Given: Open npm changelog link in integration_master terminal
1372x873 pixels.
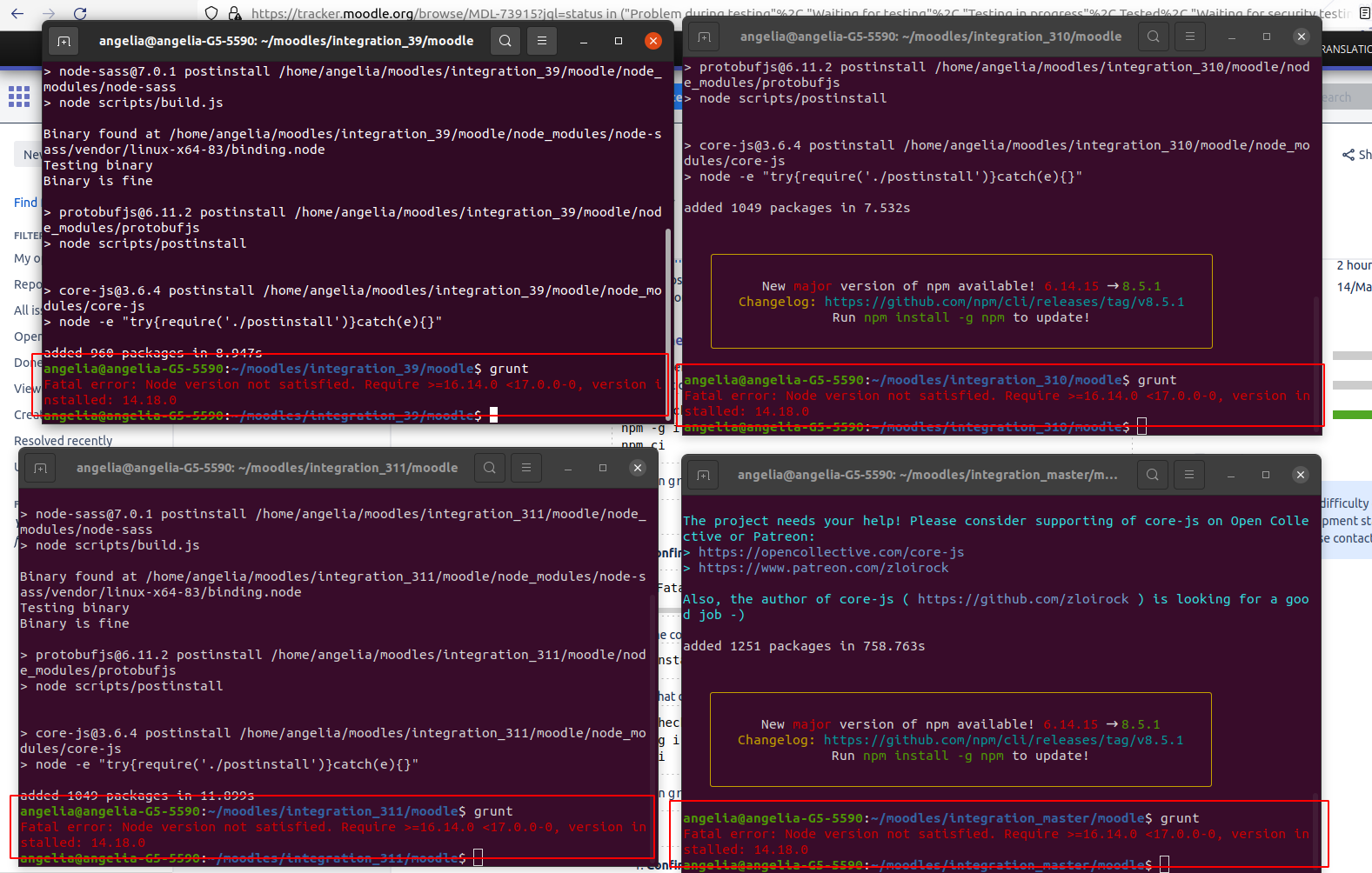Looking at the screenshot, I should coord(1003,740).
